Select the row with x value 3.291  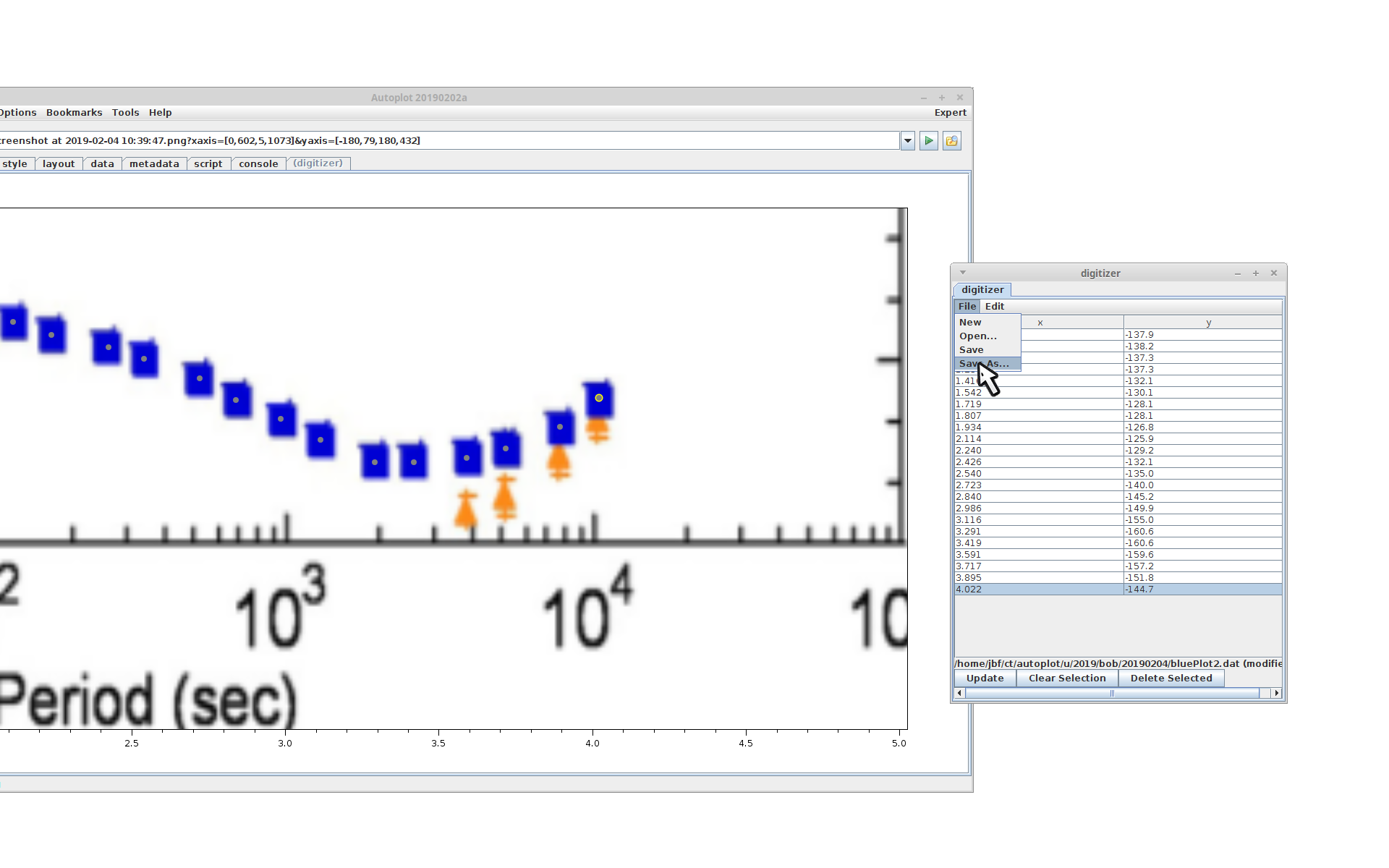(x=1118, y=532)
